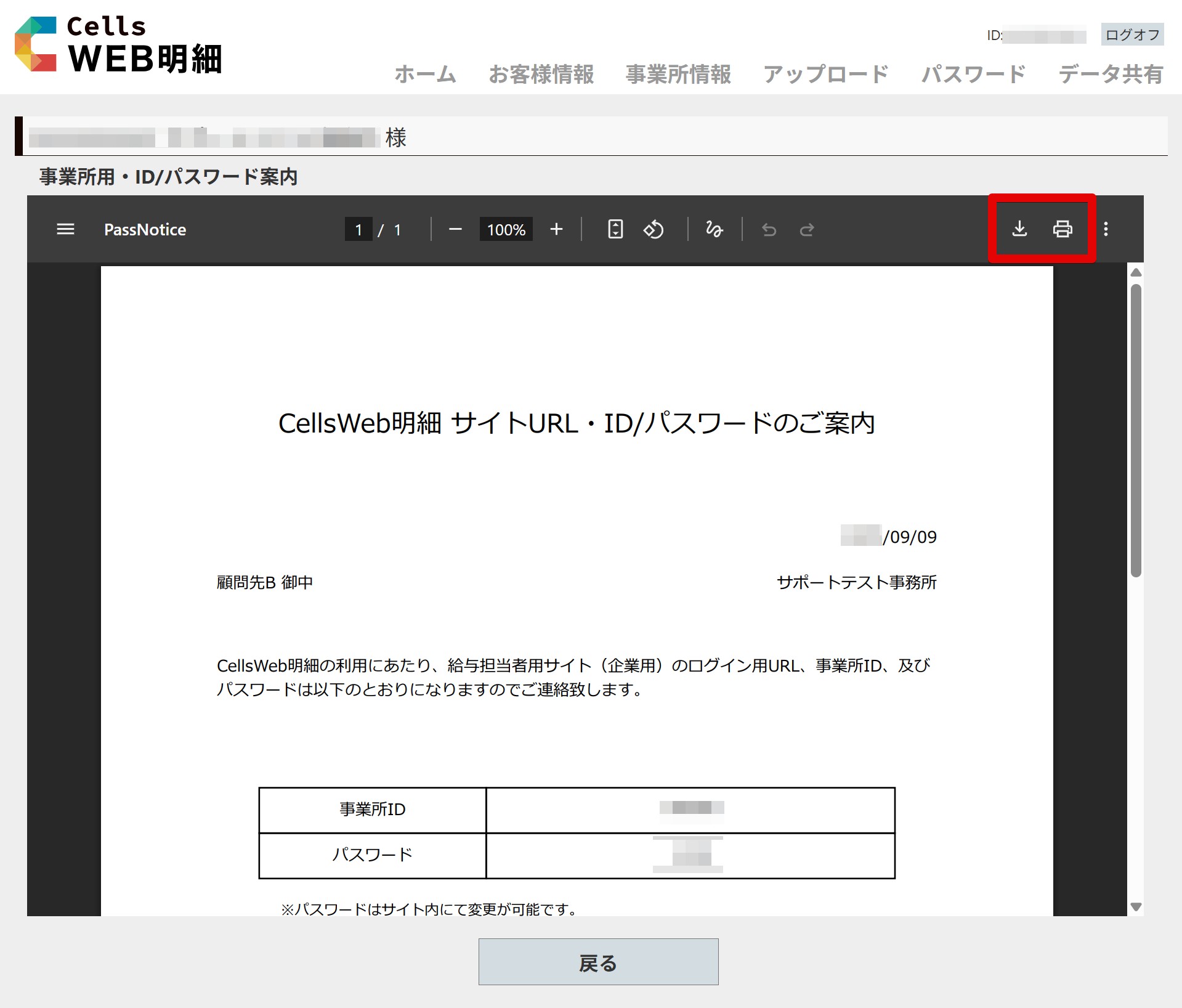The height and width of the screenshot is (1008, 1182).
Task: Click the fit to page icon
Action: tap(615, 229)
